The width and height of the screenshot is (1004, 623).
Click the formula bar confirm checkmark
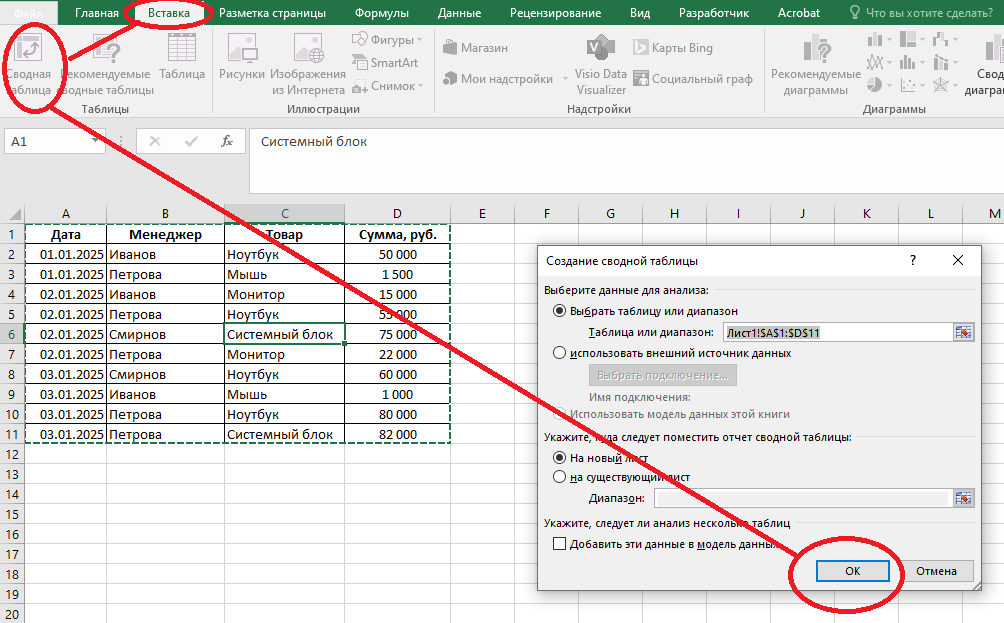[x=191, y=142]
